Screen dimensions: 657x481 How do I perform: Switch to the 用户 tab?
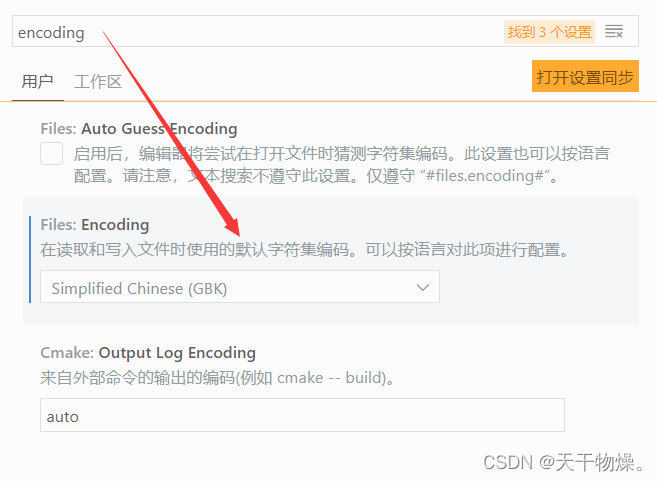pos(37,81)
